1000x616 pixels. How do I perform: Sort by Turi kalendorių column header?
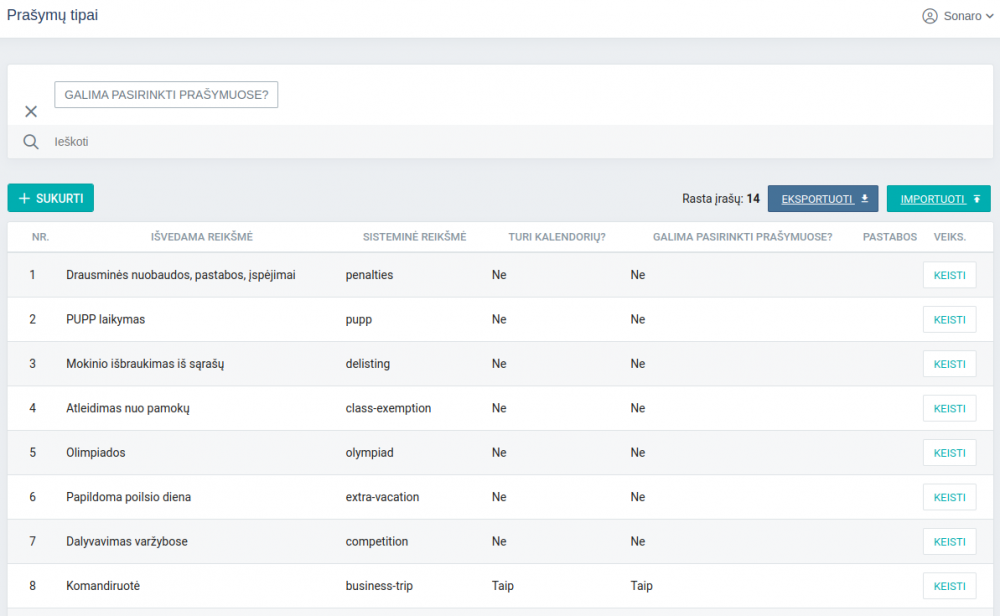pyautogui.click(x=556, y=237)
